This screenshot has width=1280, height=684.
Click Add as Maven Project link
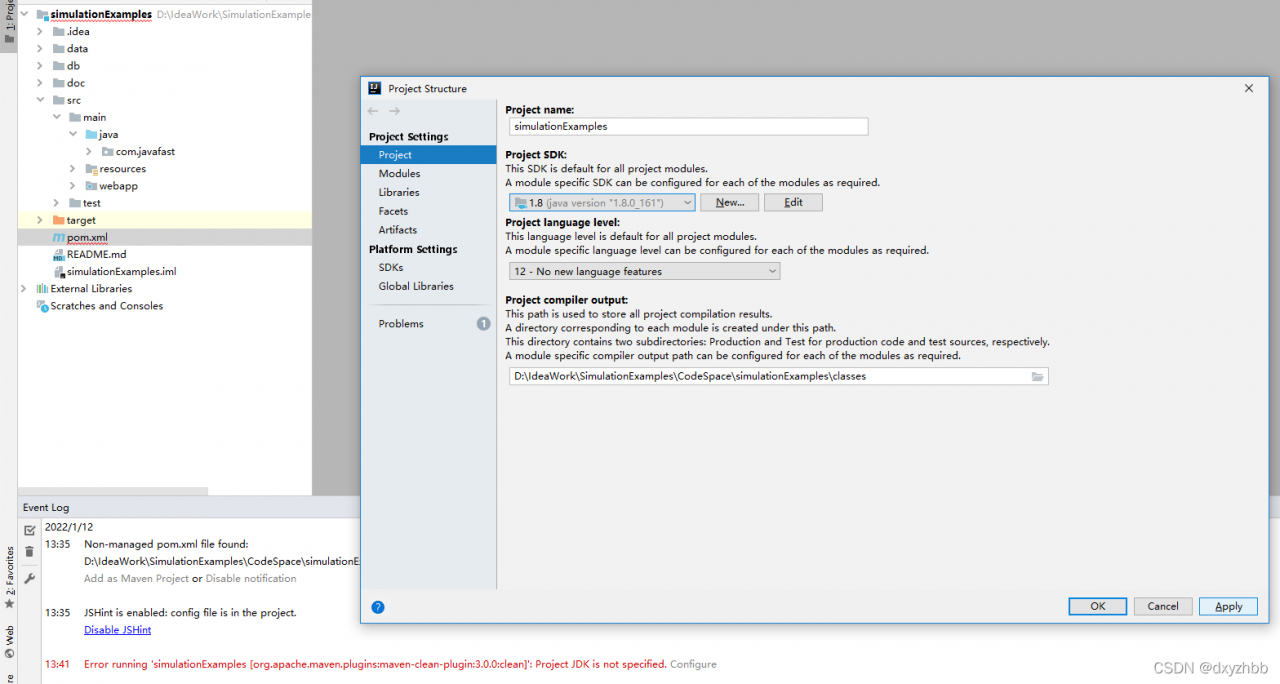(136, 578)
